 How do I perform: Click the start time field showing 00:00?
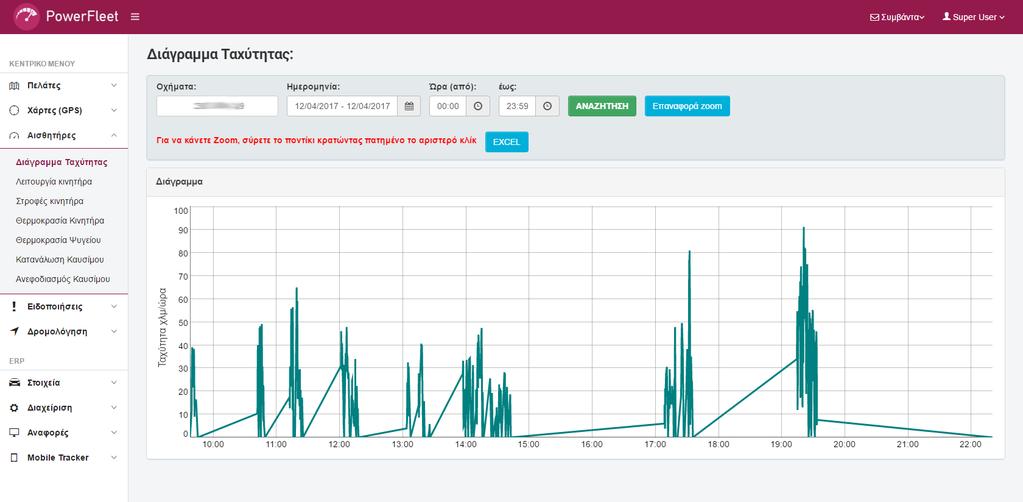click(448, 106)
